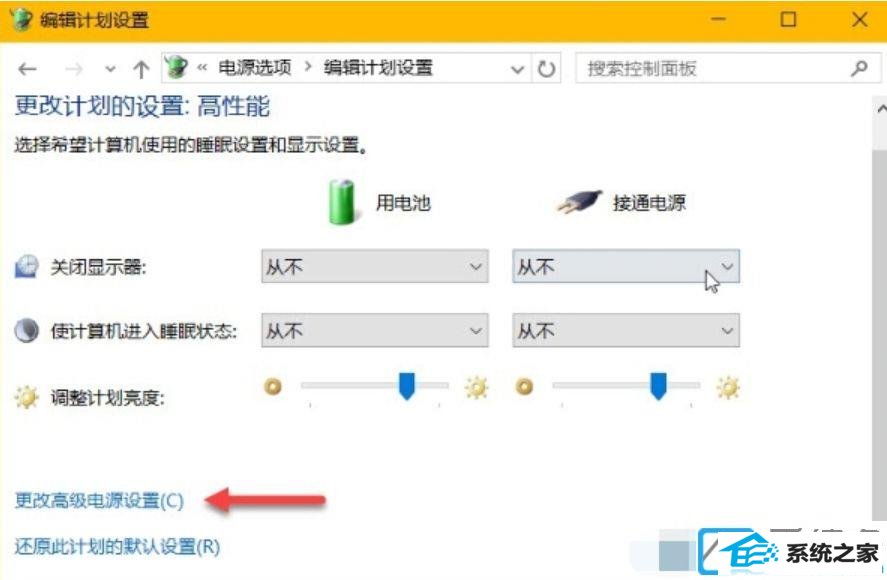Expand address bar history dropdown
This screenshot has width=887, height=580.
point(517,69)
